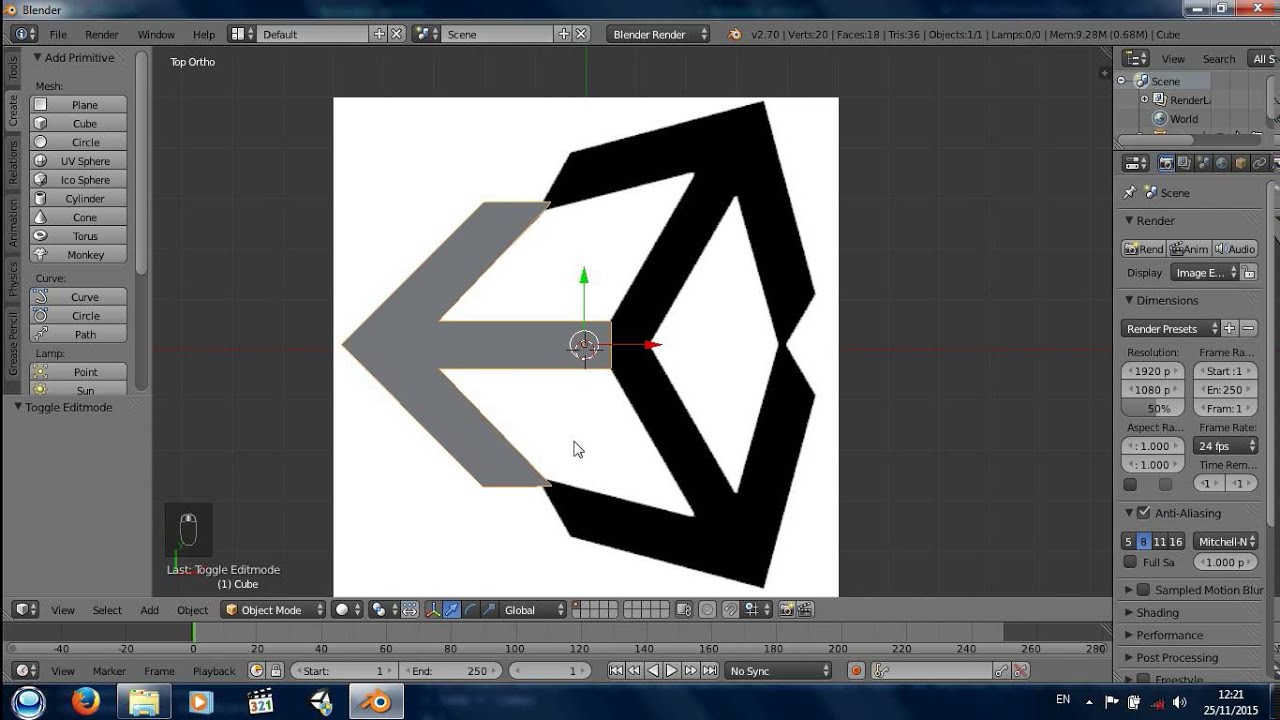Screen dimensions: 1280x720
Task: Toggle proportional editing icon in 3D header
Action: pos(707,610)
